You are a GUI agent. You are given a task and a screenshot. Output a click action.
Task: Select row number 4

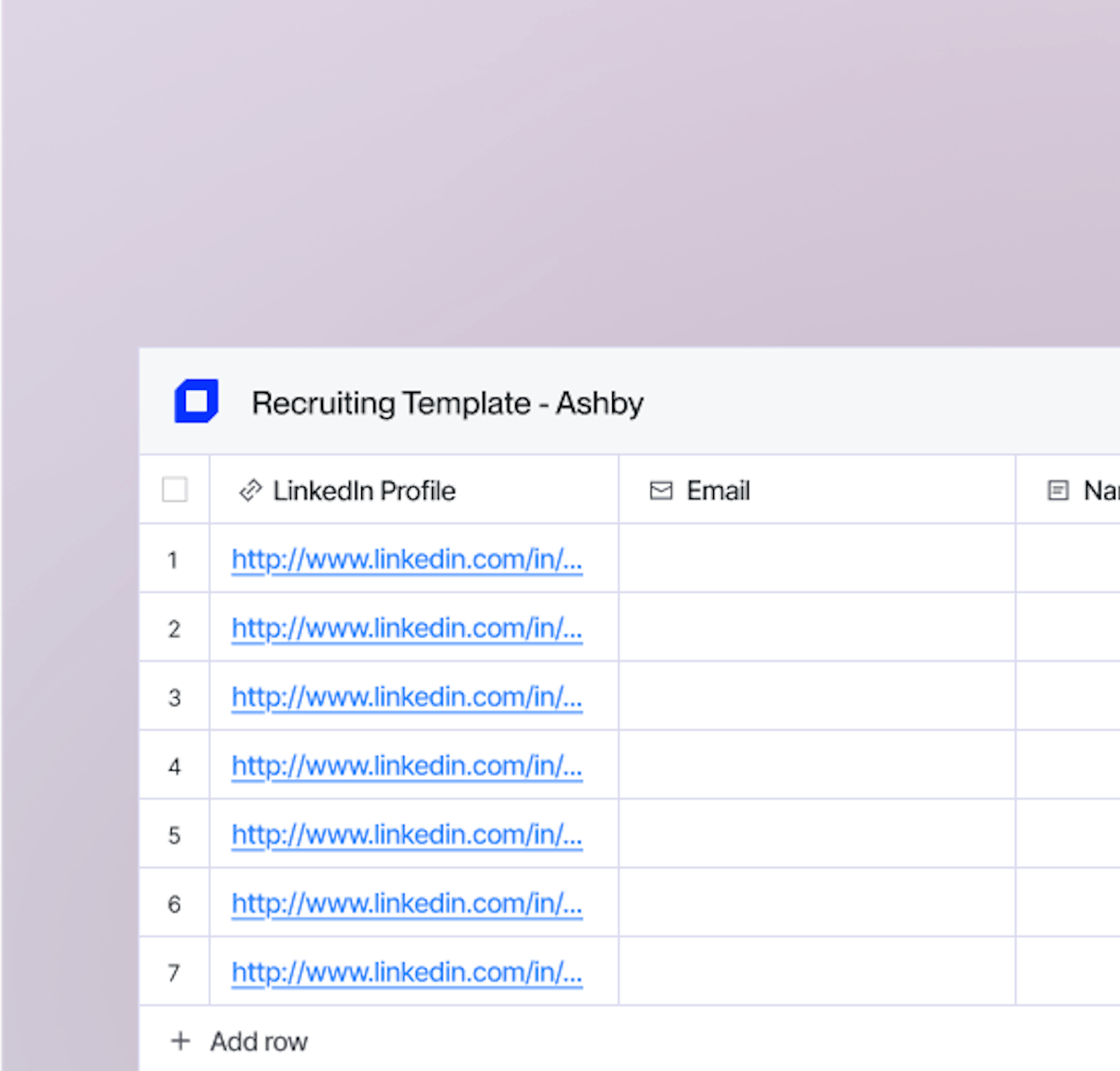coord(174,768)
